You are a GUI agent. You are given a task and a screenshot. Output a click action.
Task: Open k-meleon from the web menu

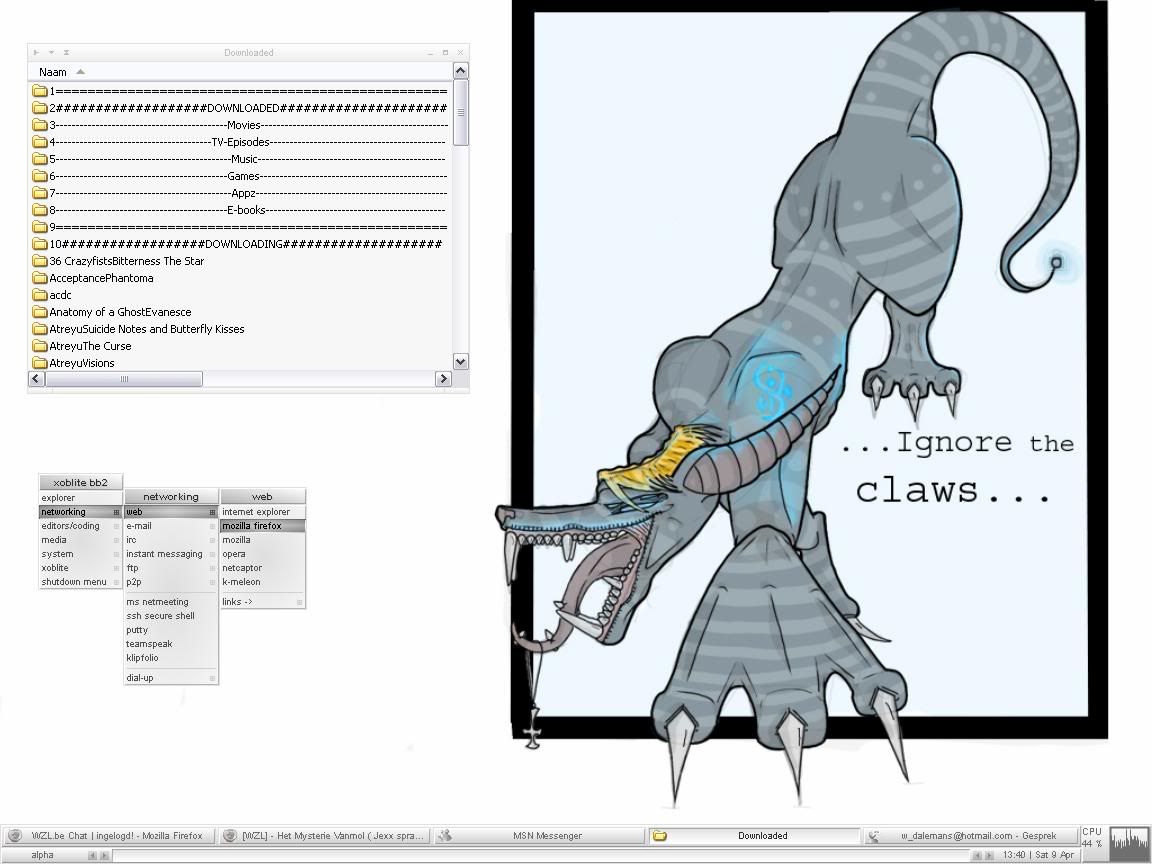[262, 582]
